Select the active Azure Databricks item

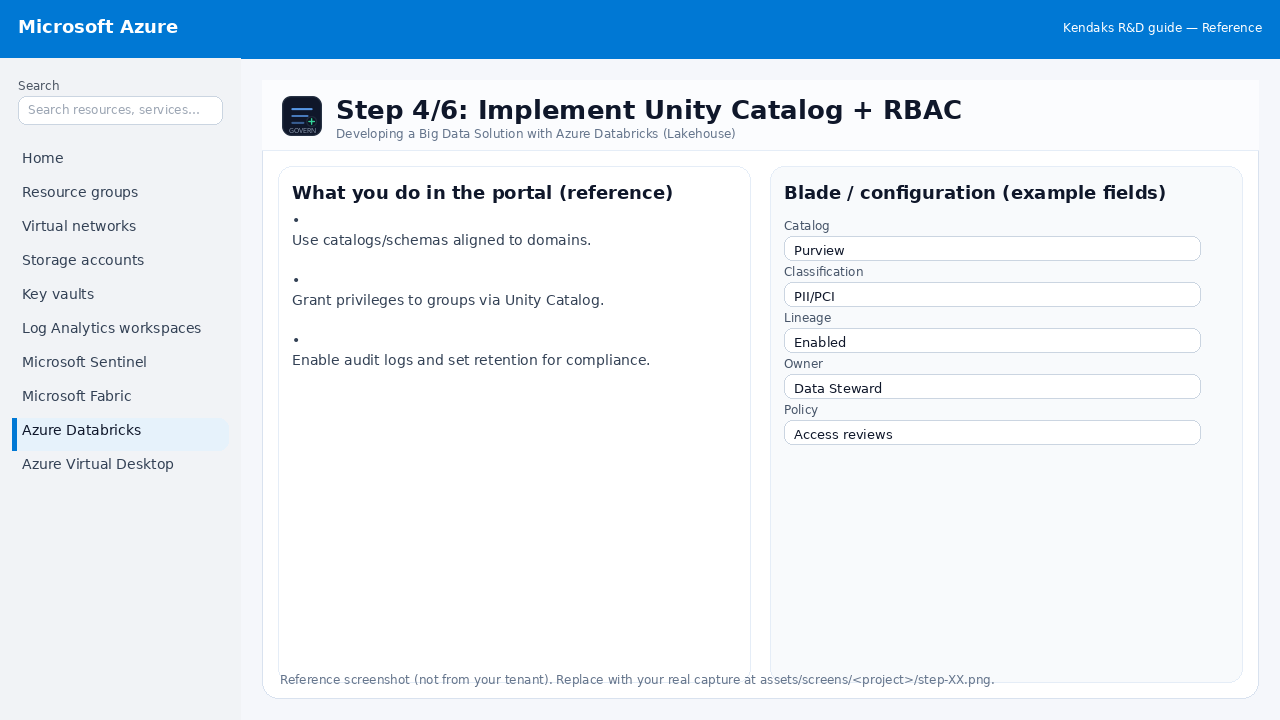(120, 430)
